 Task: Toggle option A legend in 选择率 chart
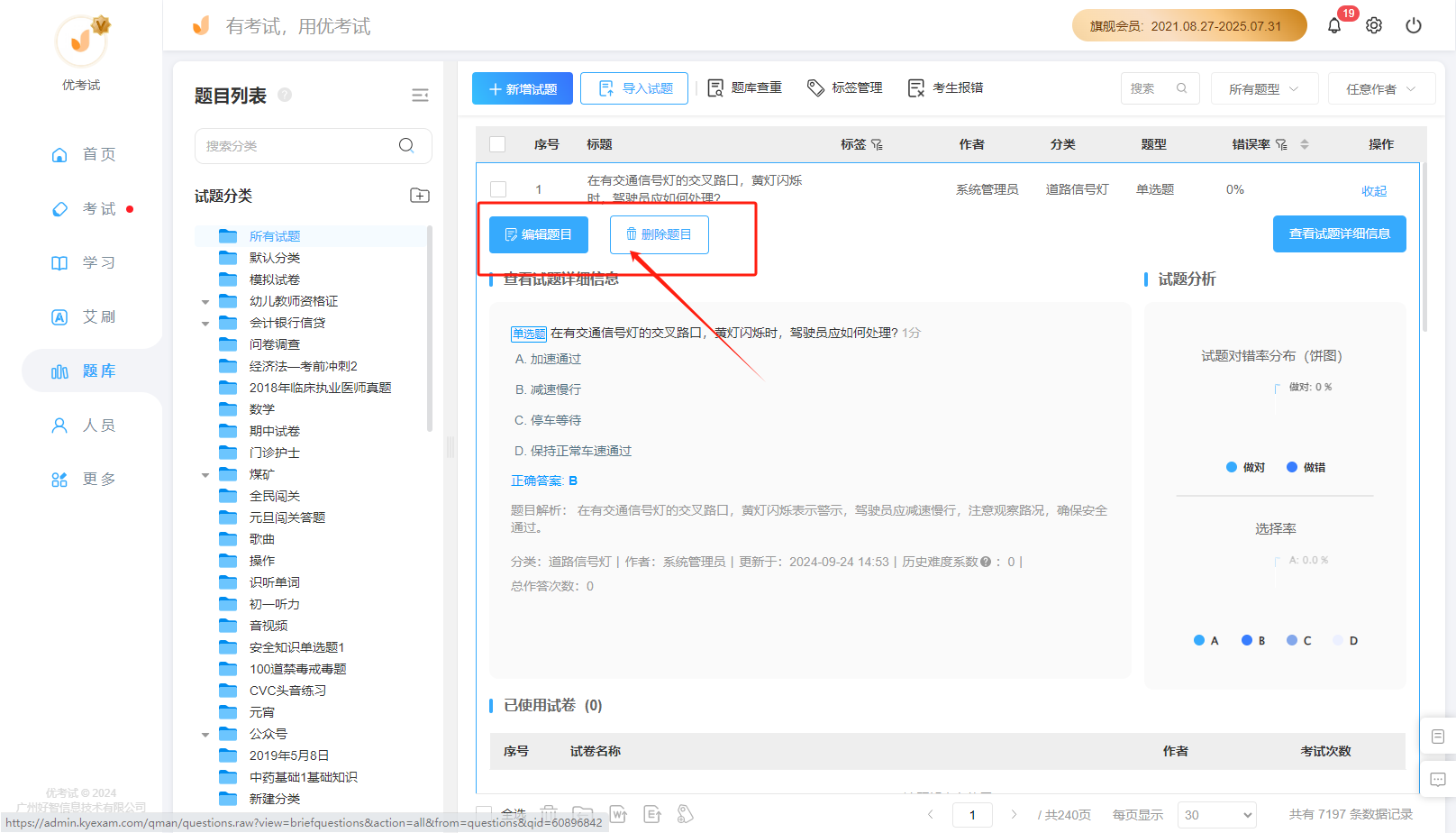[x=1206, y=640]
